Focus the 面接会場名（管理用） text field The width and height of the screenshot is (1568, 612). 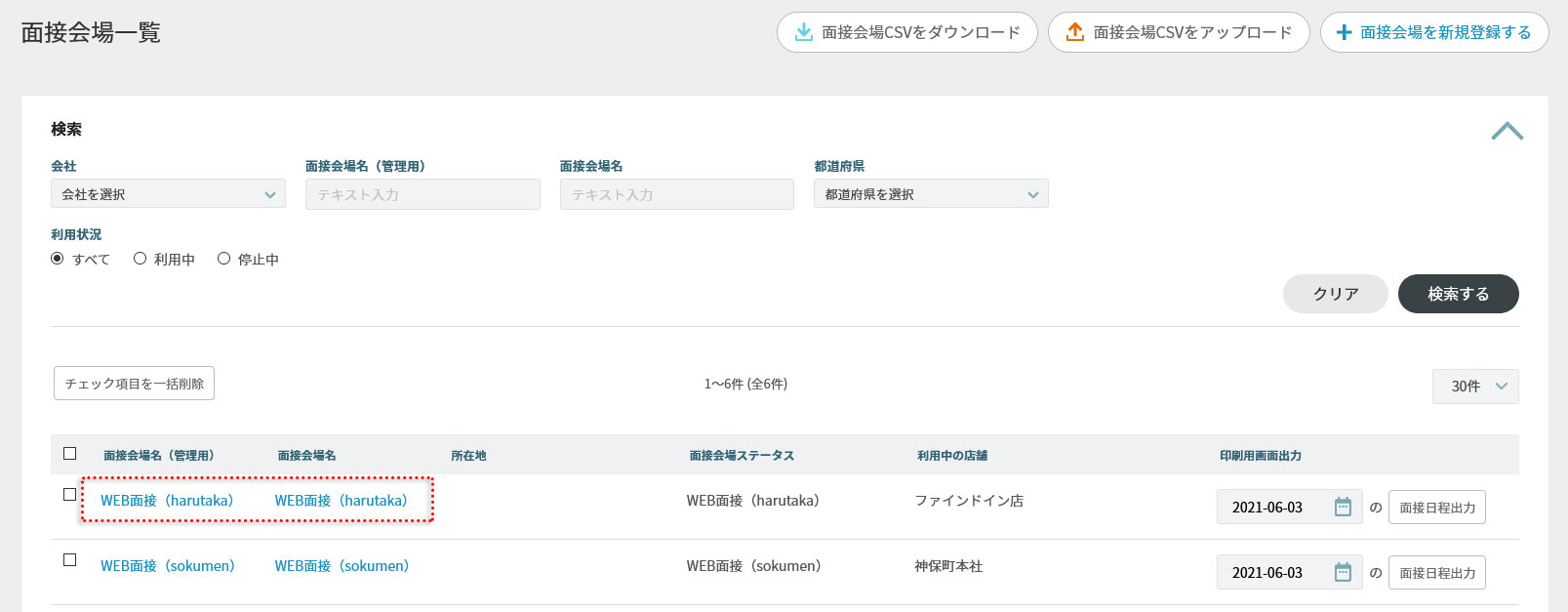[x=422, y=194]
